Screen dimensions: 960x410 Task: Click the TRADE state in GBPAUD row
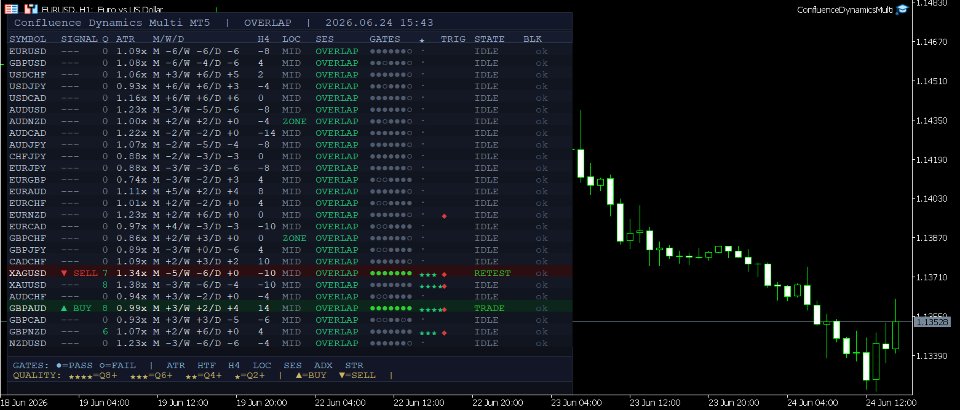[x=490, y=308]
